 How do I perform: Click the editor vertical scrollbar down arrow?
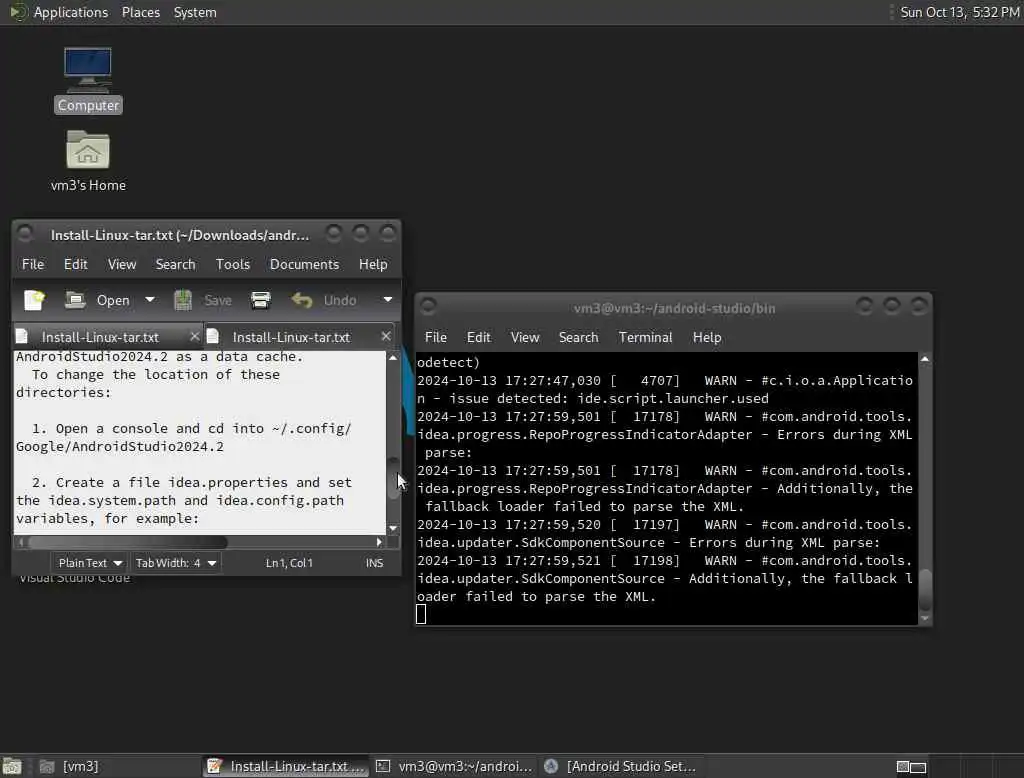(393, 528)
